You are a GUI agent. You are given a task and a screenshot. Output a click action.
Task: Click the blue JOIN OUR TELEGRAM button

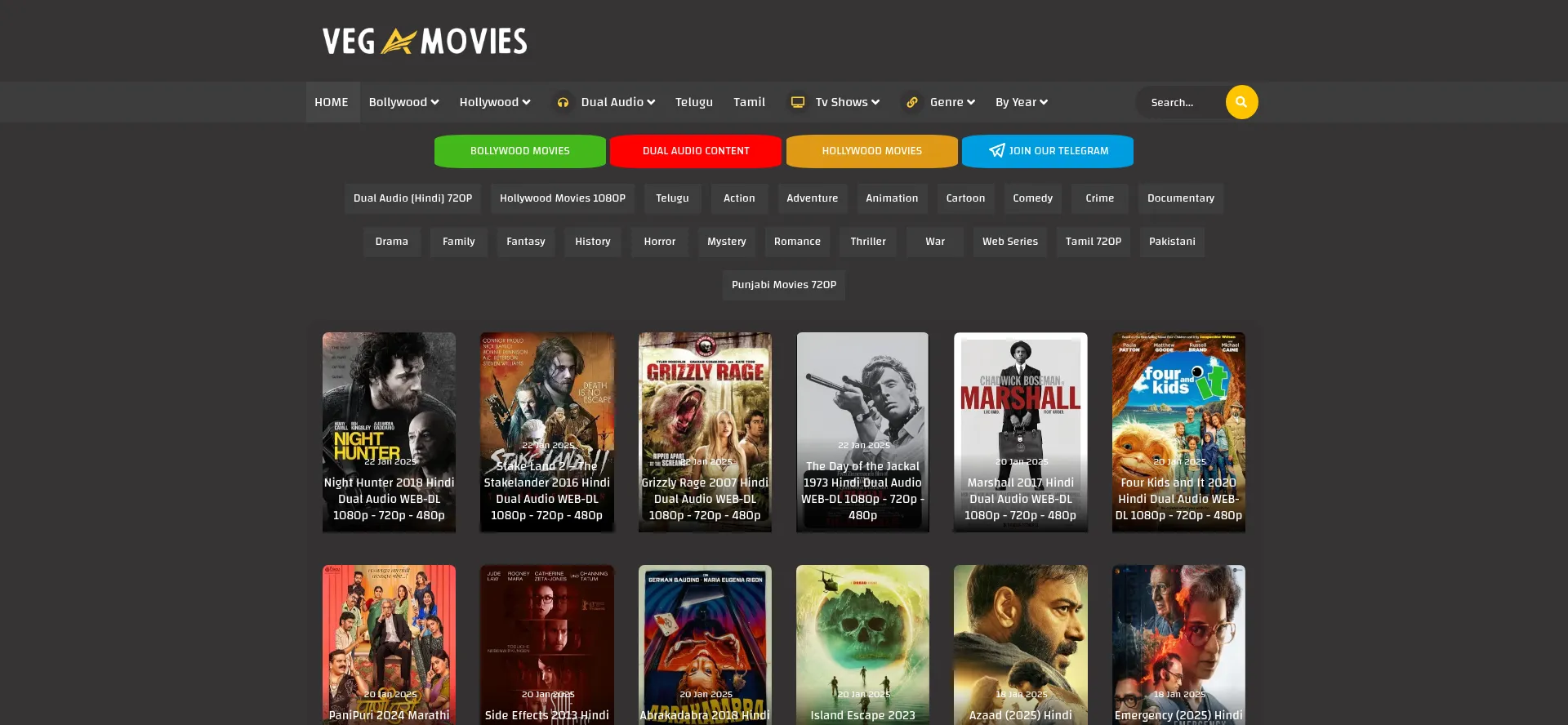(1048, 151)
